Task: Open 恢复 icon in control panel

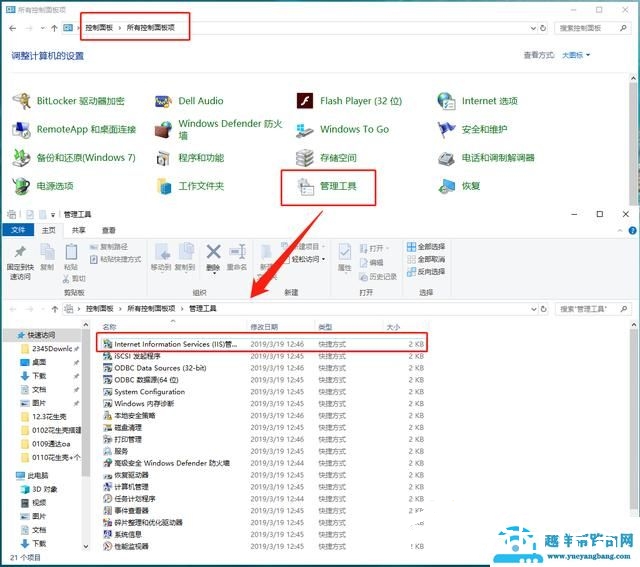Action: [x=447, y=187]
